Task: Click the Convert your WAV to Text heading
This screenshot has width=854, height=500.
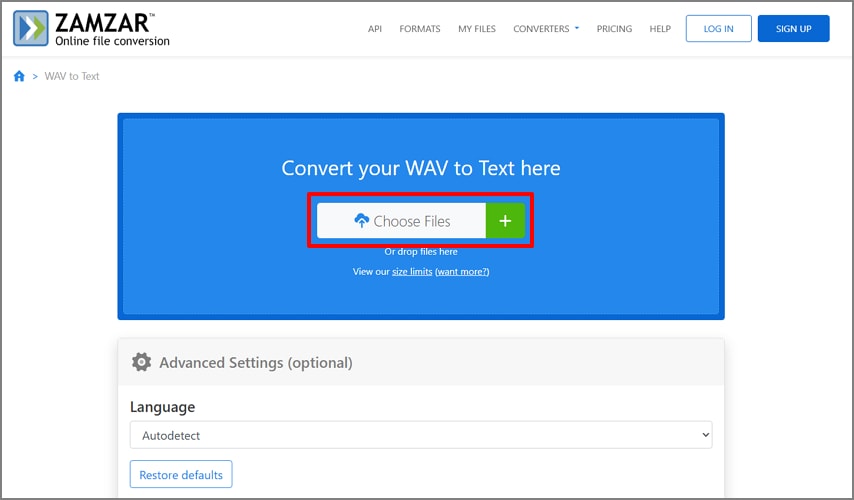Action: pyautogui.click(x=421, y=168)
